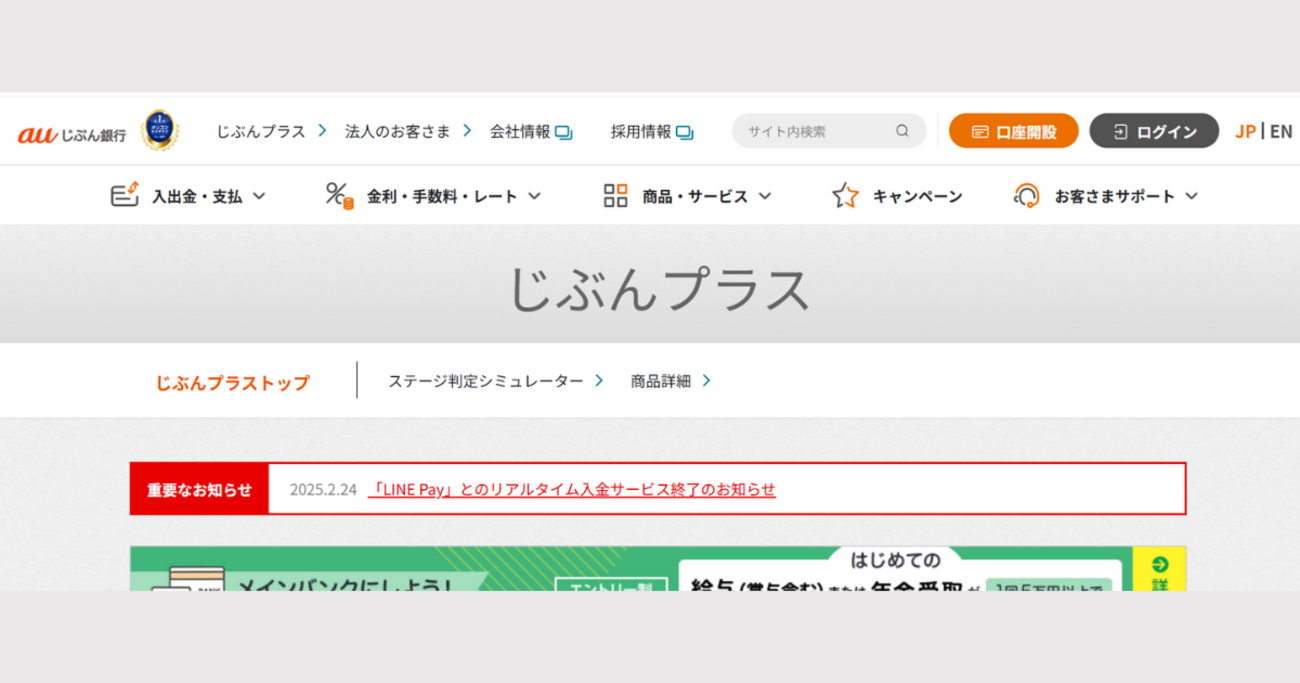Viewport: 1300px width, 683px height.
Task: Click the chevron after ステージ判定シミュレーター
Action: pos(599,380)
